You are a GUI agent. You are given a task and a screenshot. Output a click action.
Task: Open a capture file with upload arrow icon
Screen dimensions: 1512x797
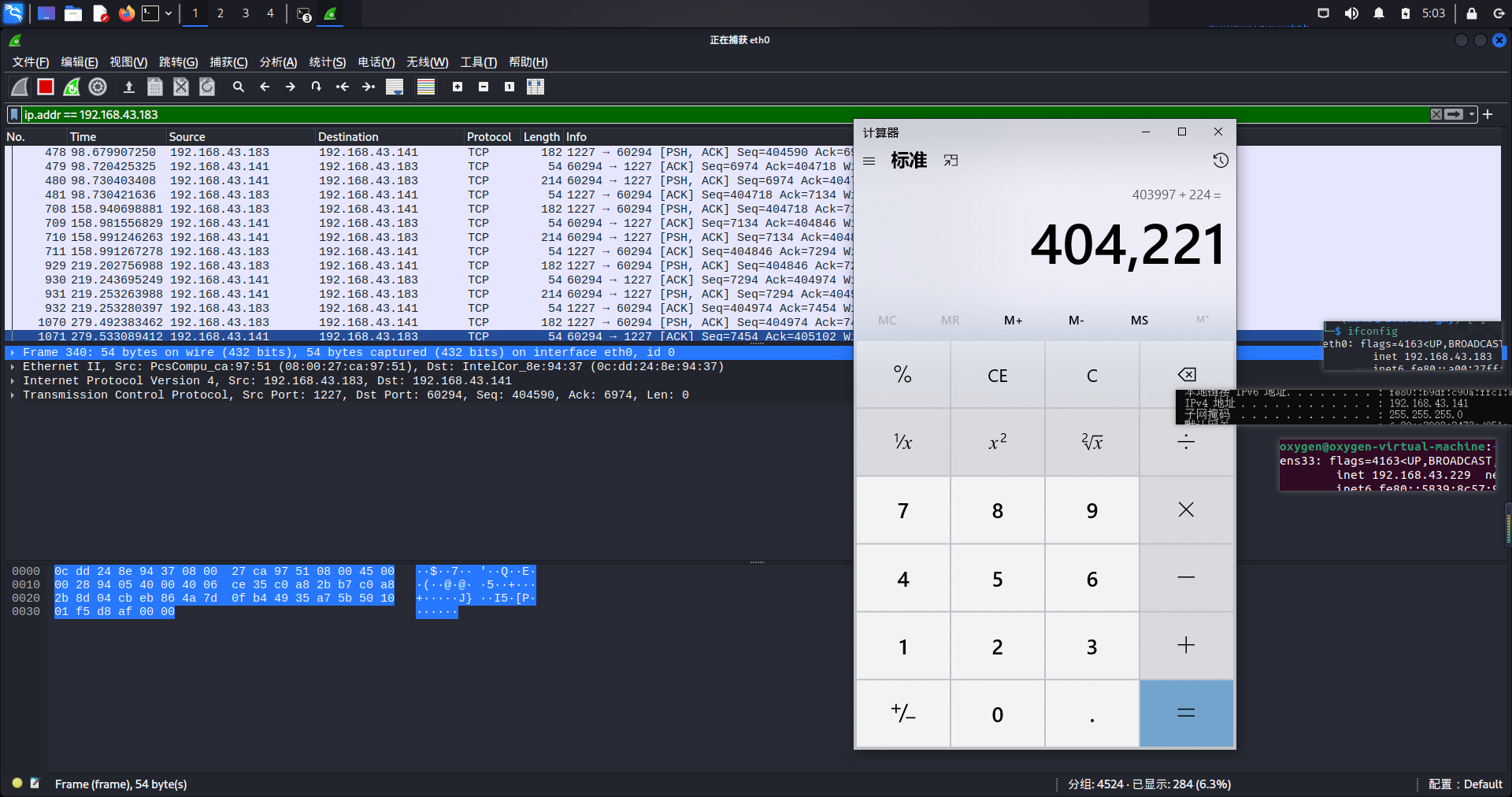coord(129,87)
